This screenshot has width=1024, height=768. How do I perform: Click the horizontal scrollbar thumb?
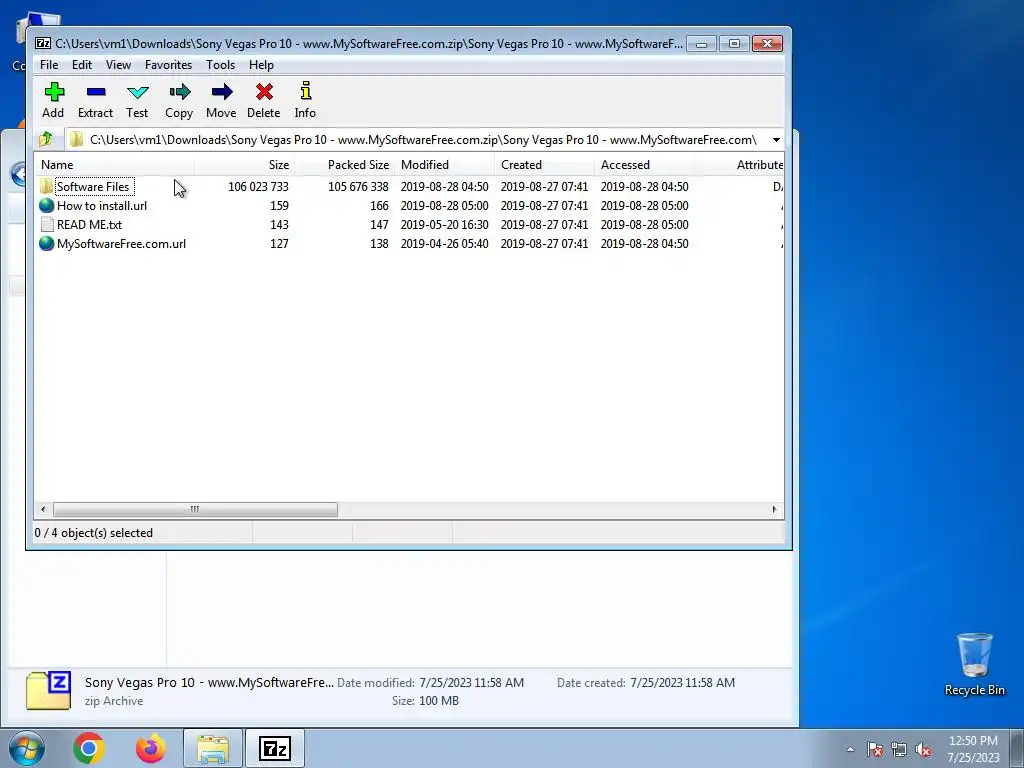point(195,509)
